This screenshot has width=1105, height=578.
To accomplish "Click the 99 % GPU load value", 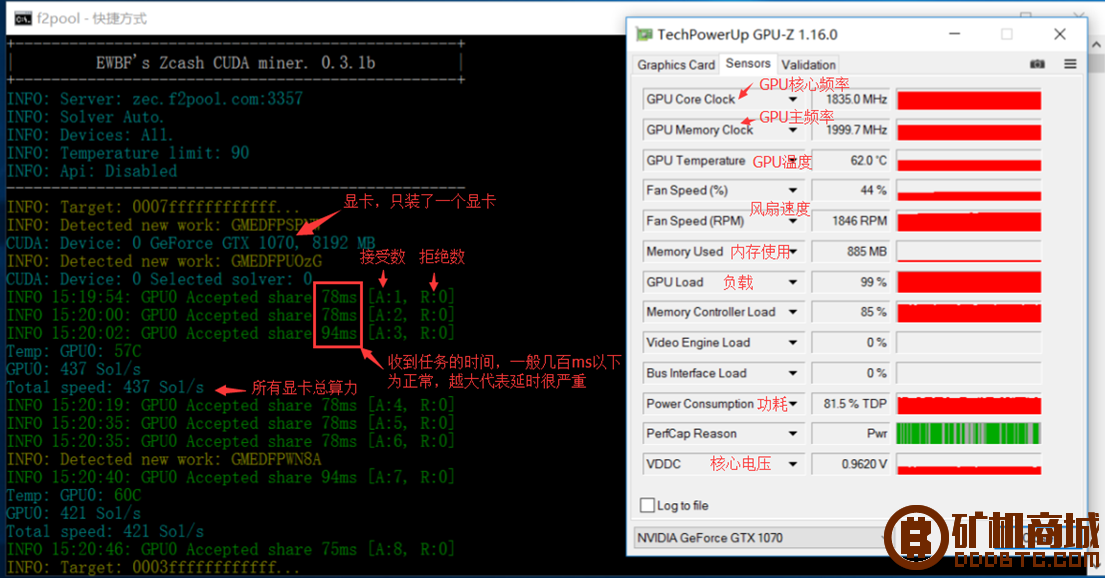I will point(851,282).
